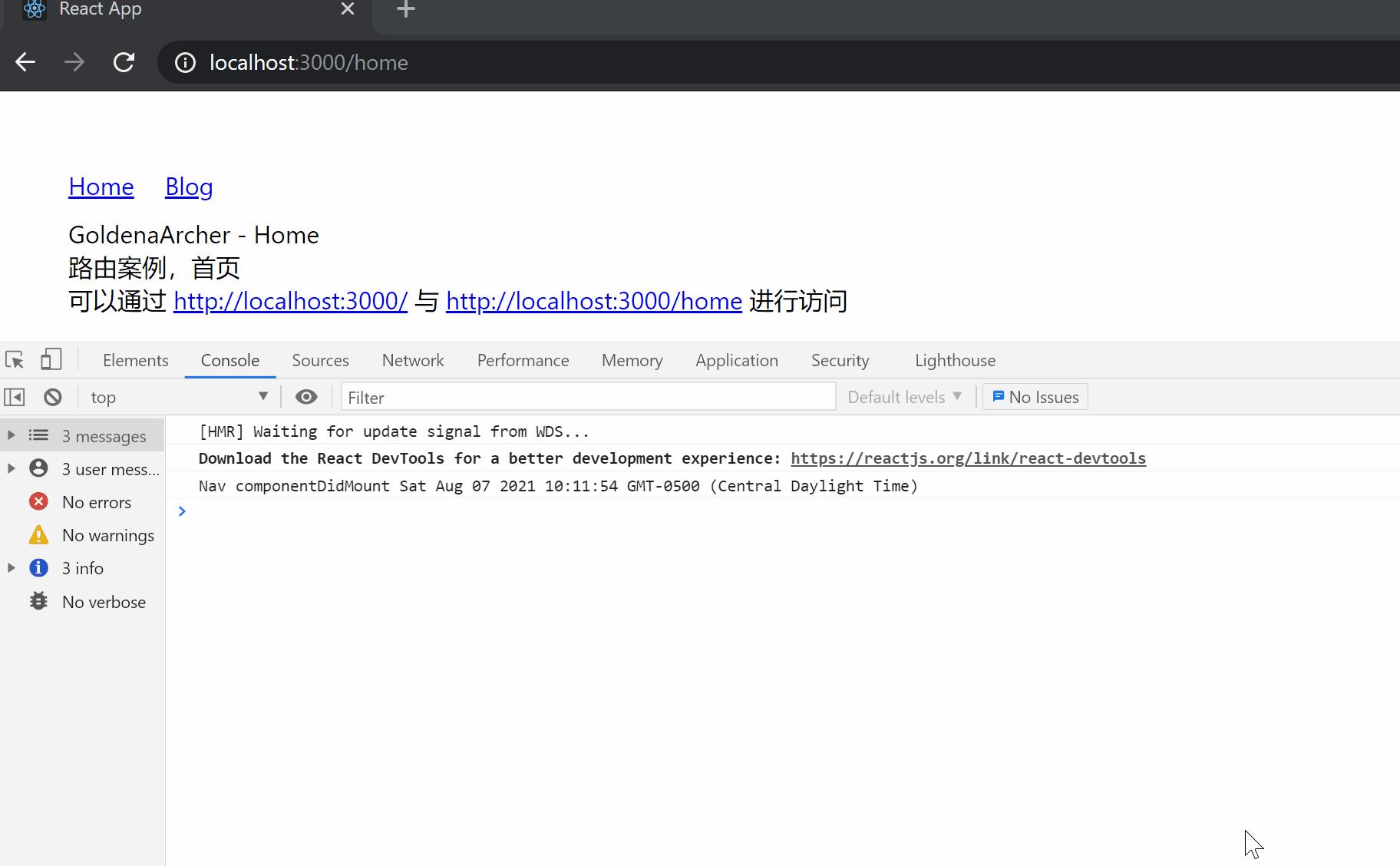Click the Blog link on the page
The height and width of the screenshot is (866, 1400).
click(x=188, y=187)
